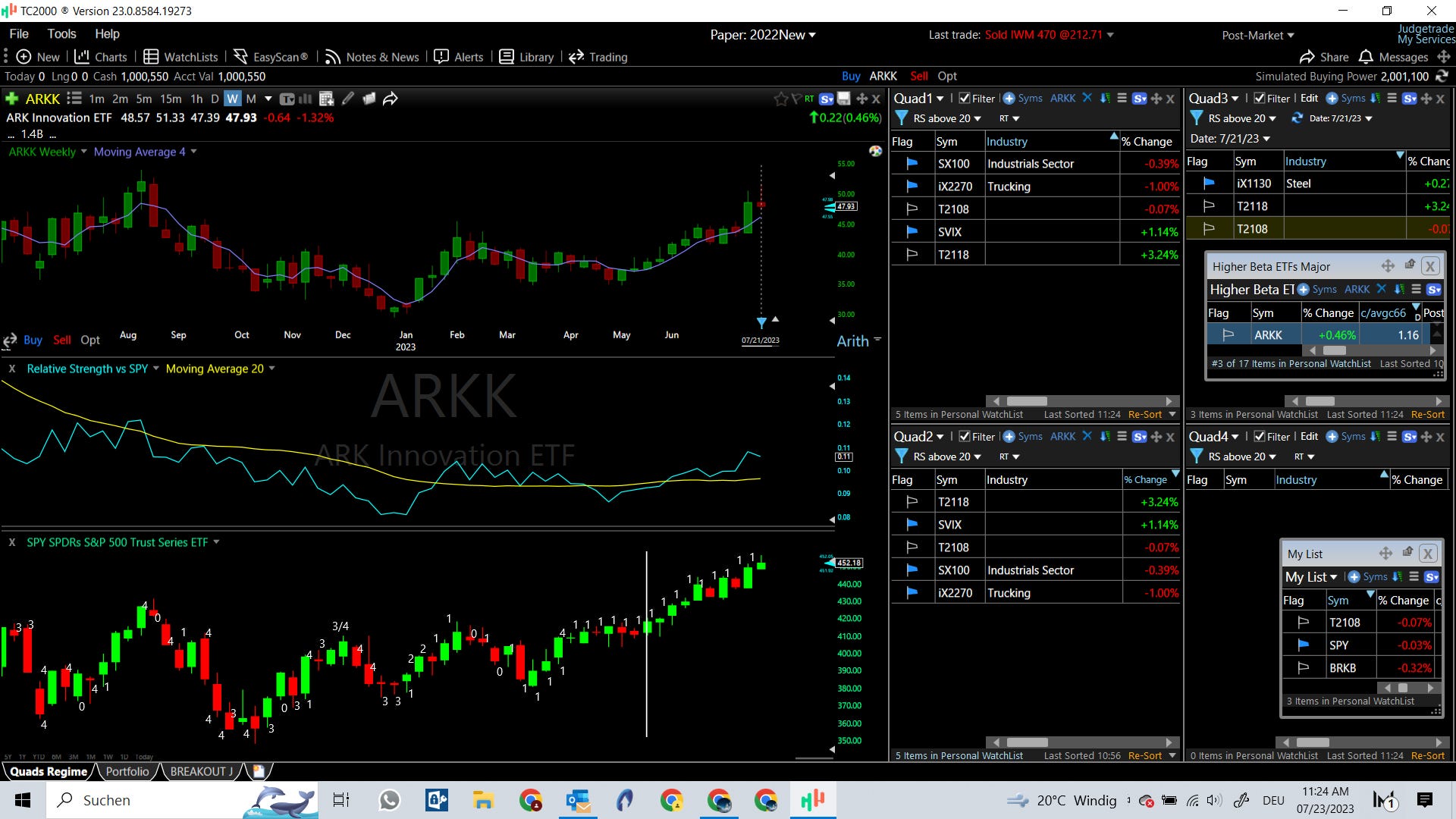Open the Moving Average 20 dropdown
Screen dimensions: 1456x819
(220, 369)
